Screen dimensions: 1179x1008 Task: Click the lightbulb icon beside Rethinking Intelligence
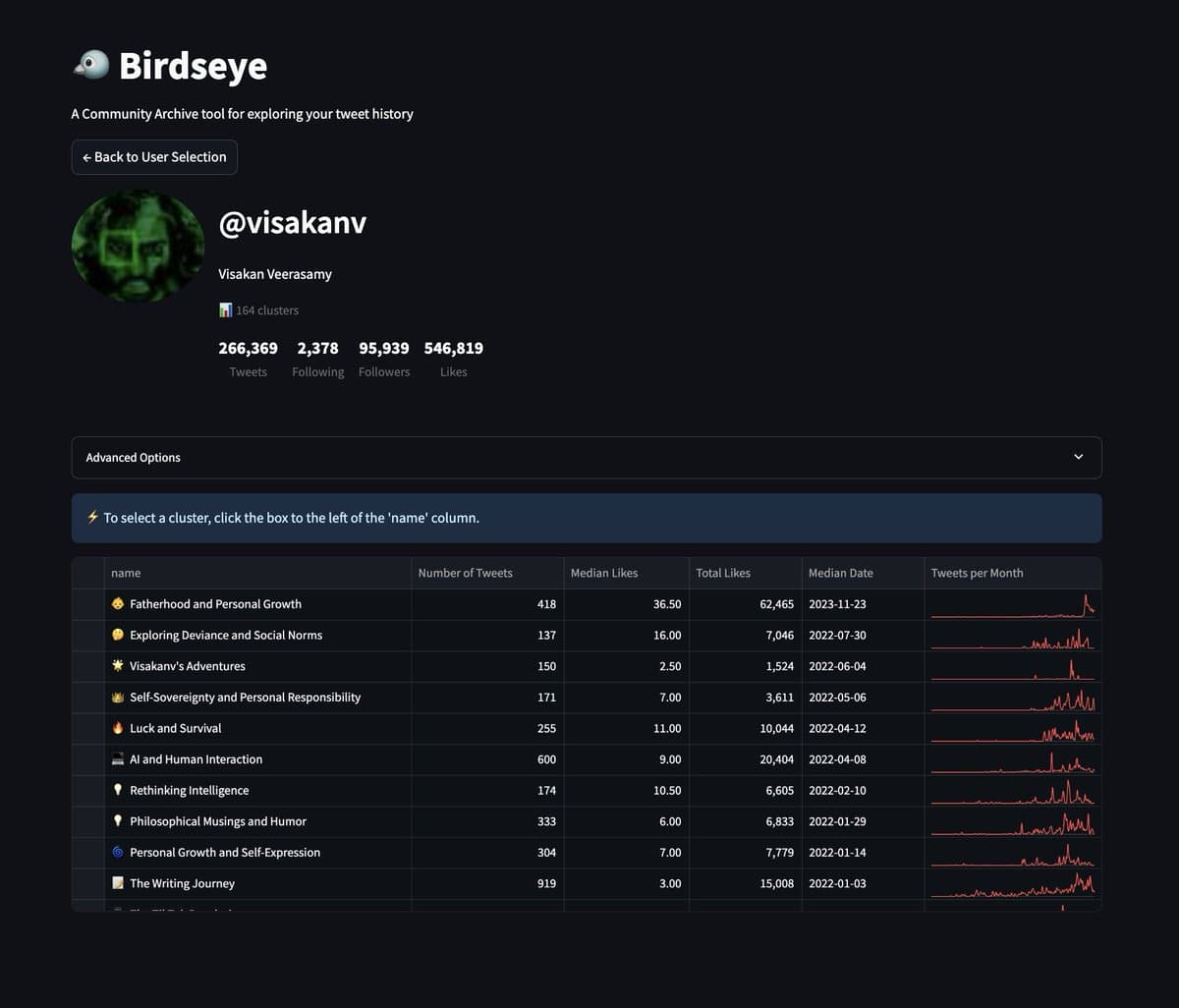[118, 791]
